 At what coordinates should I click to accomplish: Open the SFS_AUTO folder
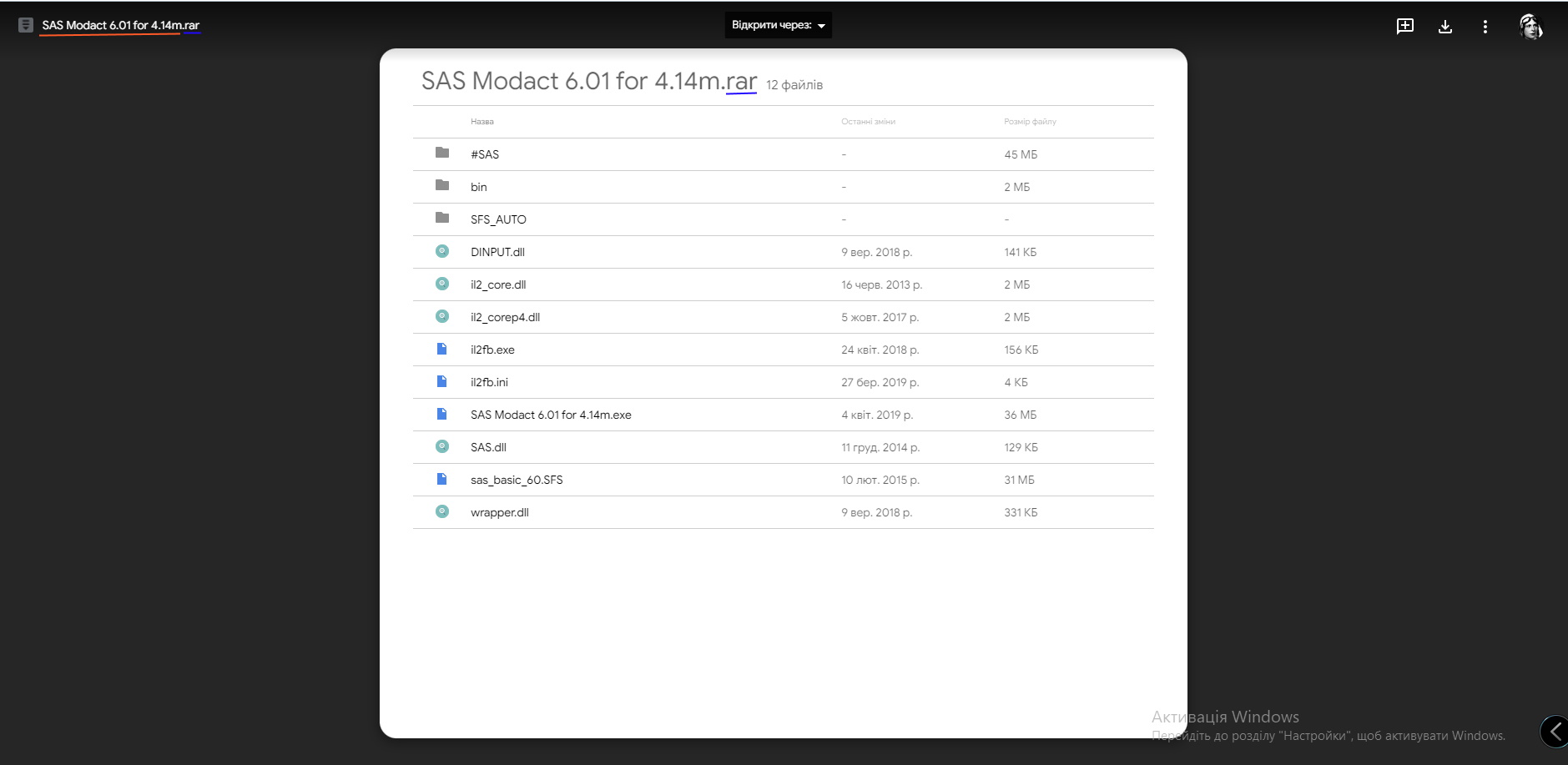click(498, 219)
